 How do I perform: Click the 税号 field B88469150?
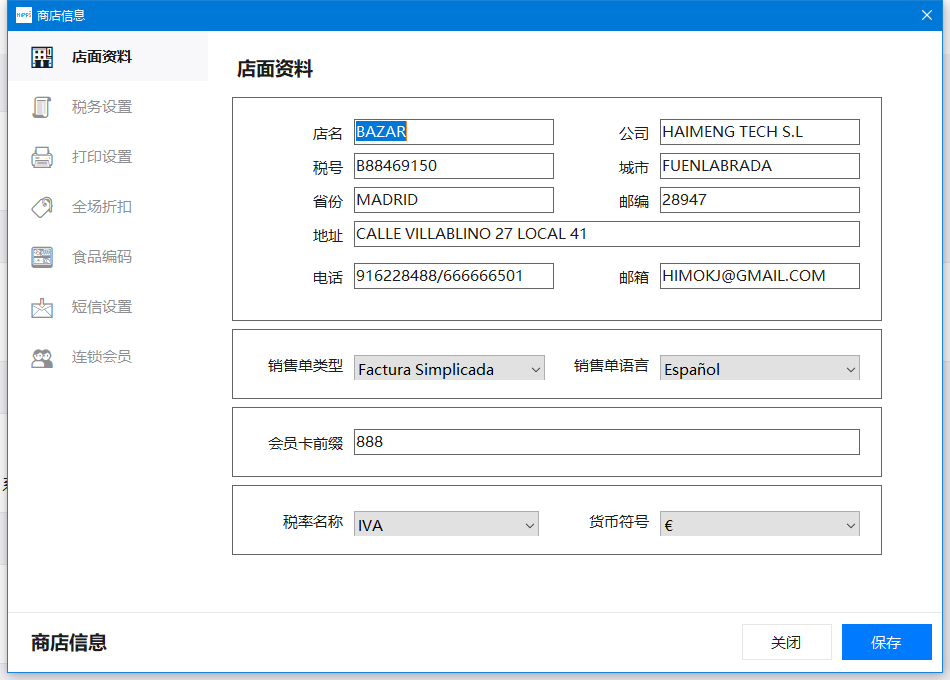click(453, 166)
